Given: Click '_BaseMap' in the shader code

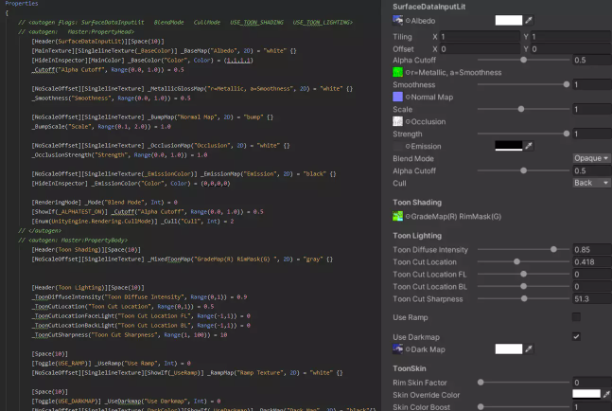Looking at the screenshot, I should [x=196, y=51].
